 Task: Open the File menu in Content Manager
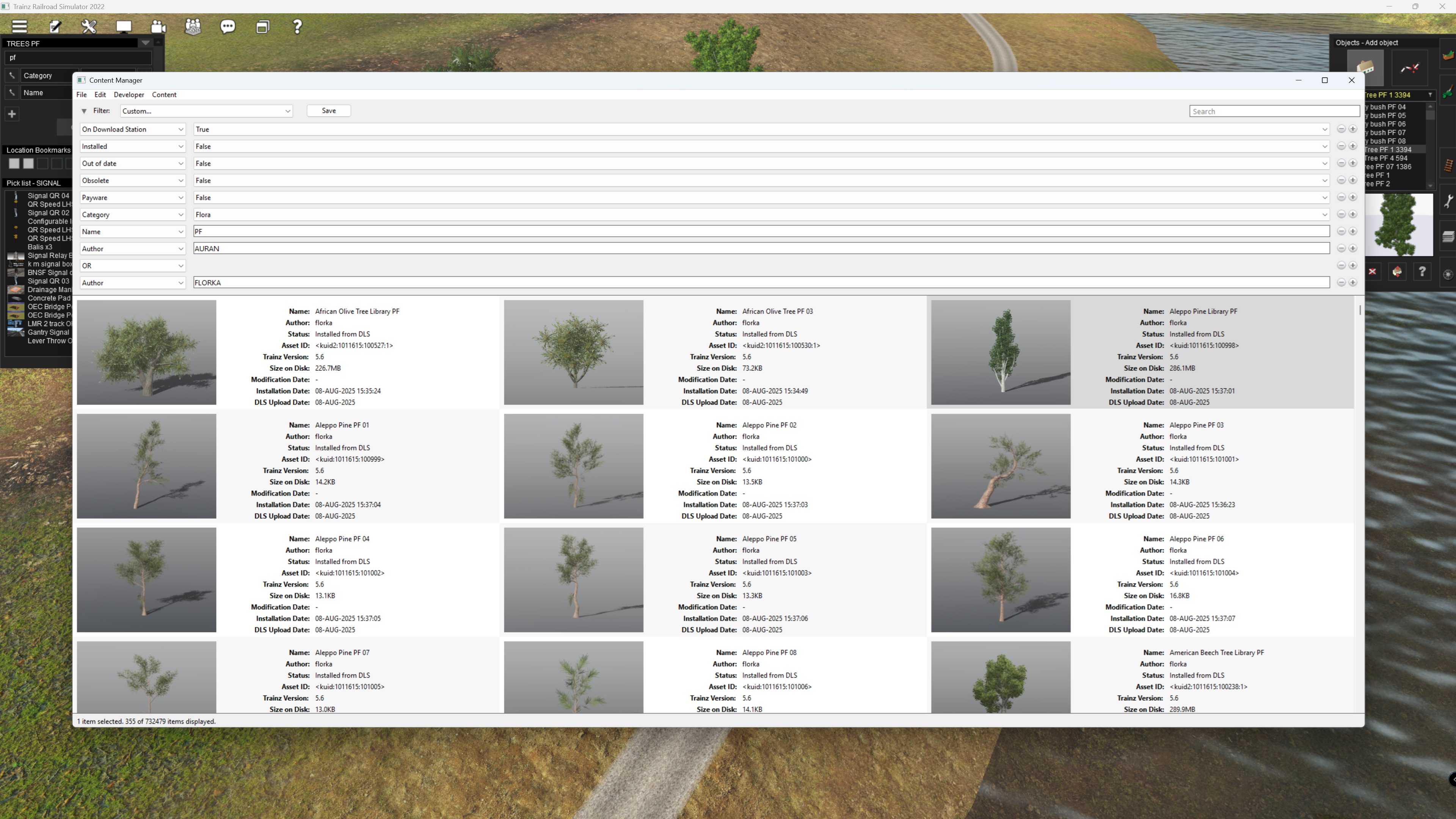click(x=82, y=94)
